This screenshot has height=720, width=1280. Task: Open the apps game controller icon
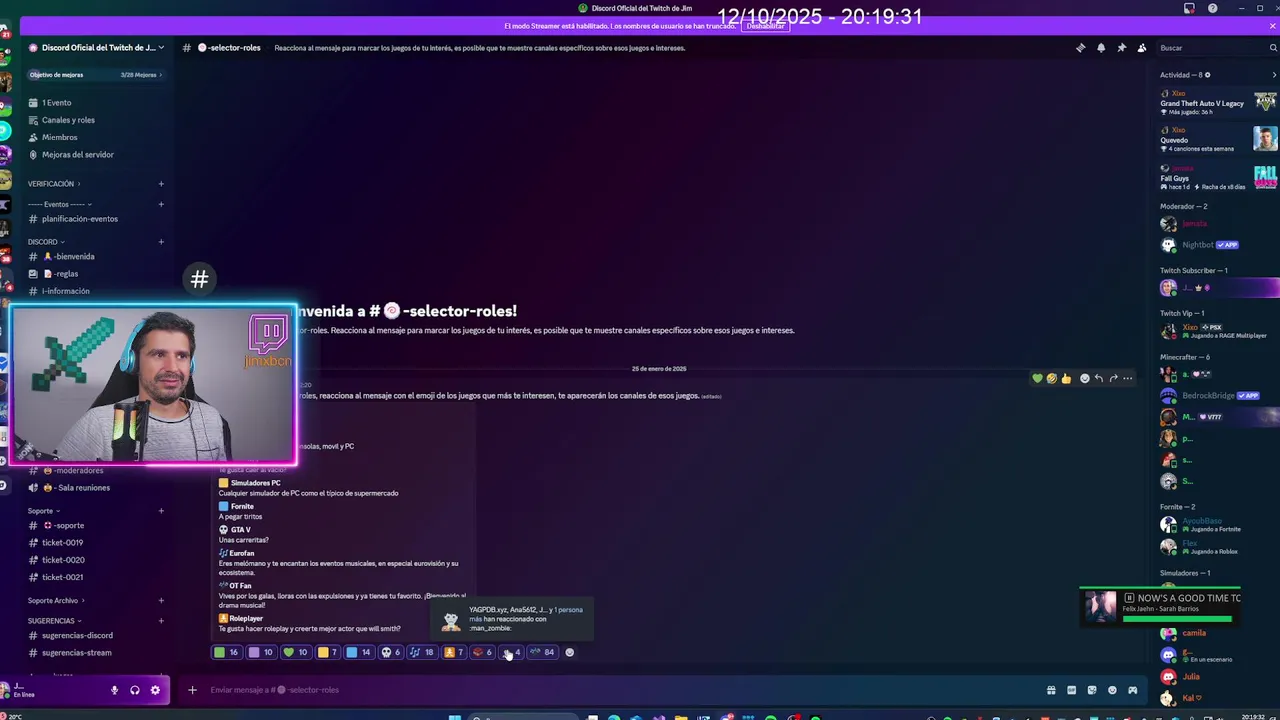[x=1133, y=690]
